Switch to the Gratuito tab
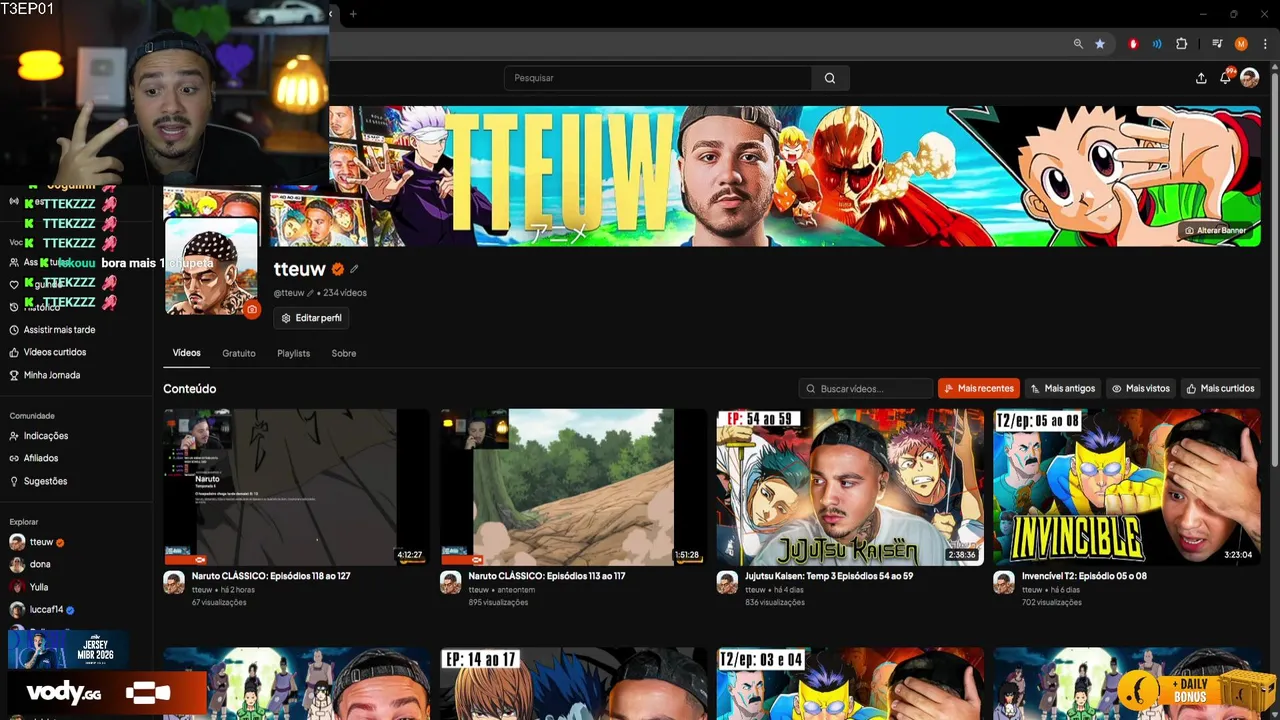 coord(239,353)
